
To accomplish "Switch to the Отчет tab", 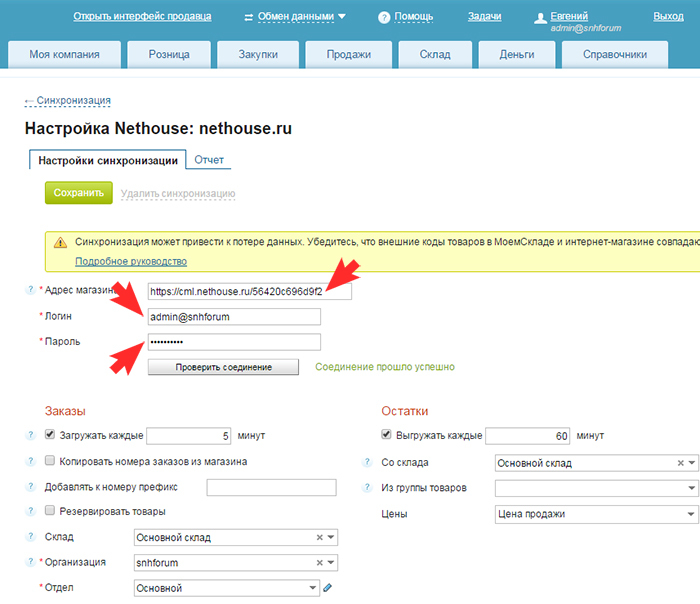I will pyautogui.click(x=209, y=160).
